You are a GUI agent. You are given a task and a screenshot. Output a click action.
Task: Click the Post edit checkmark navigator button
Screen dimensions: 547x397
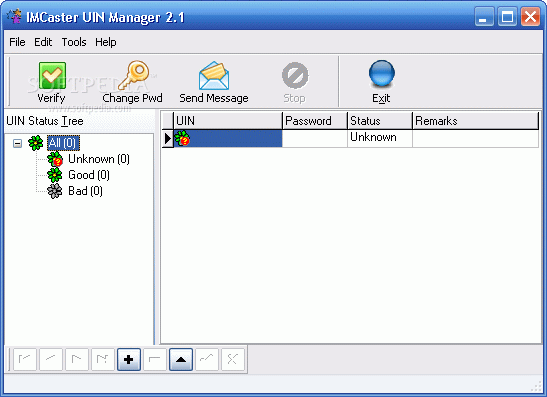[x=207, y=359]
